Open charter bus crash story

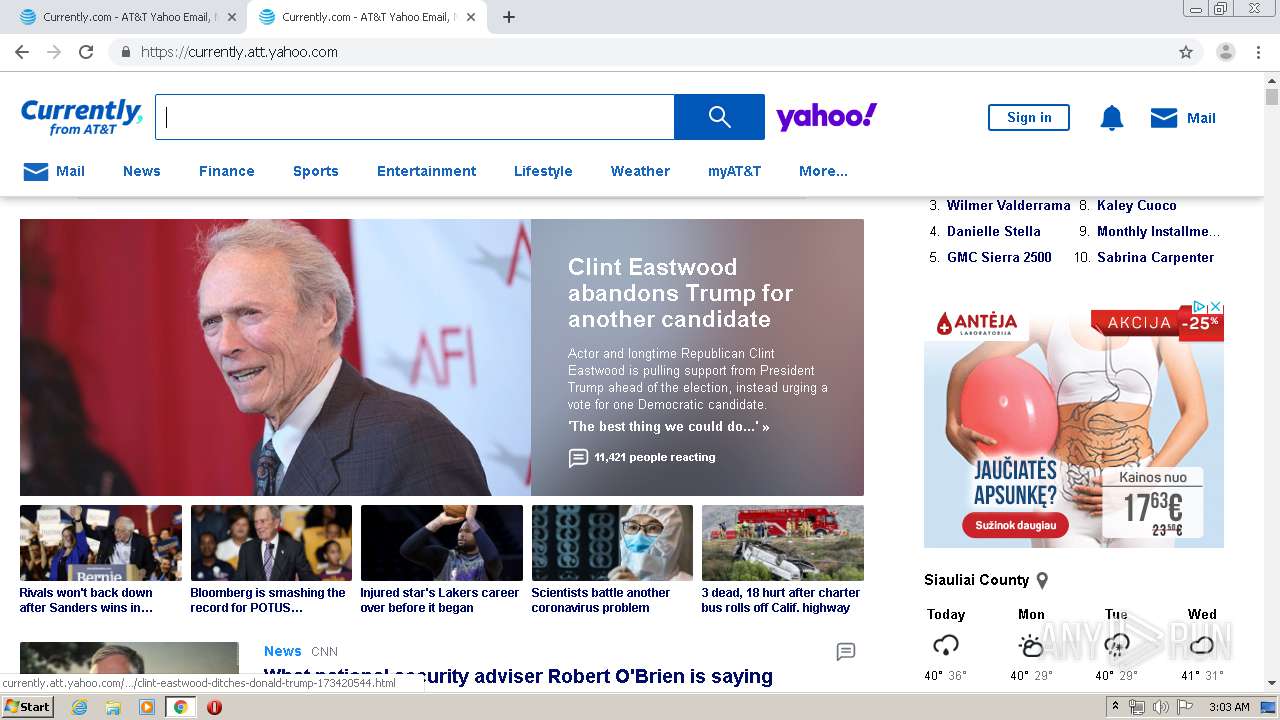[782, 560]
